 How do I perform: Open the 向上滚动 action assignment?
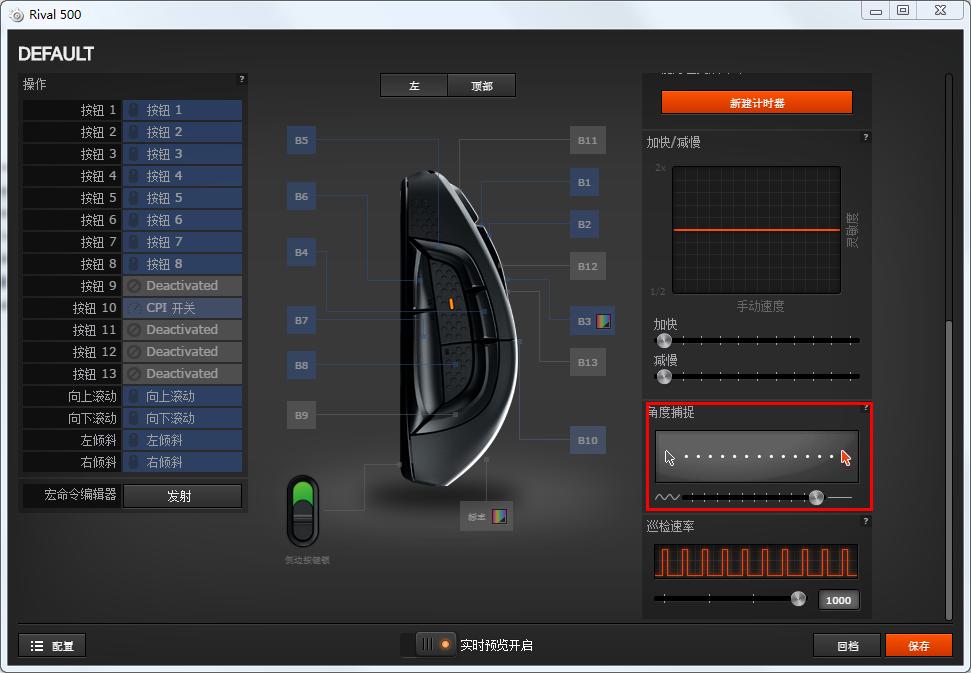(x=182, y=396)
